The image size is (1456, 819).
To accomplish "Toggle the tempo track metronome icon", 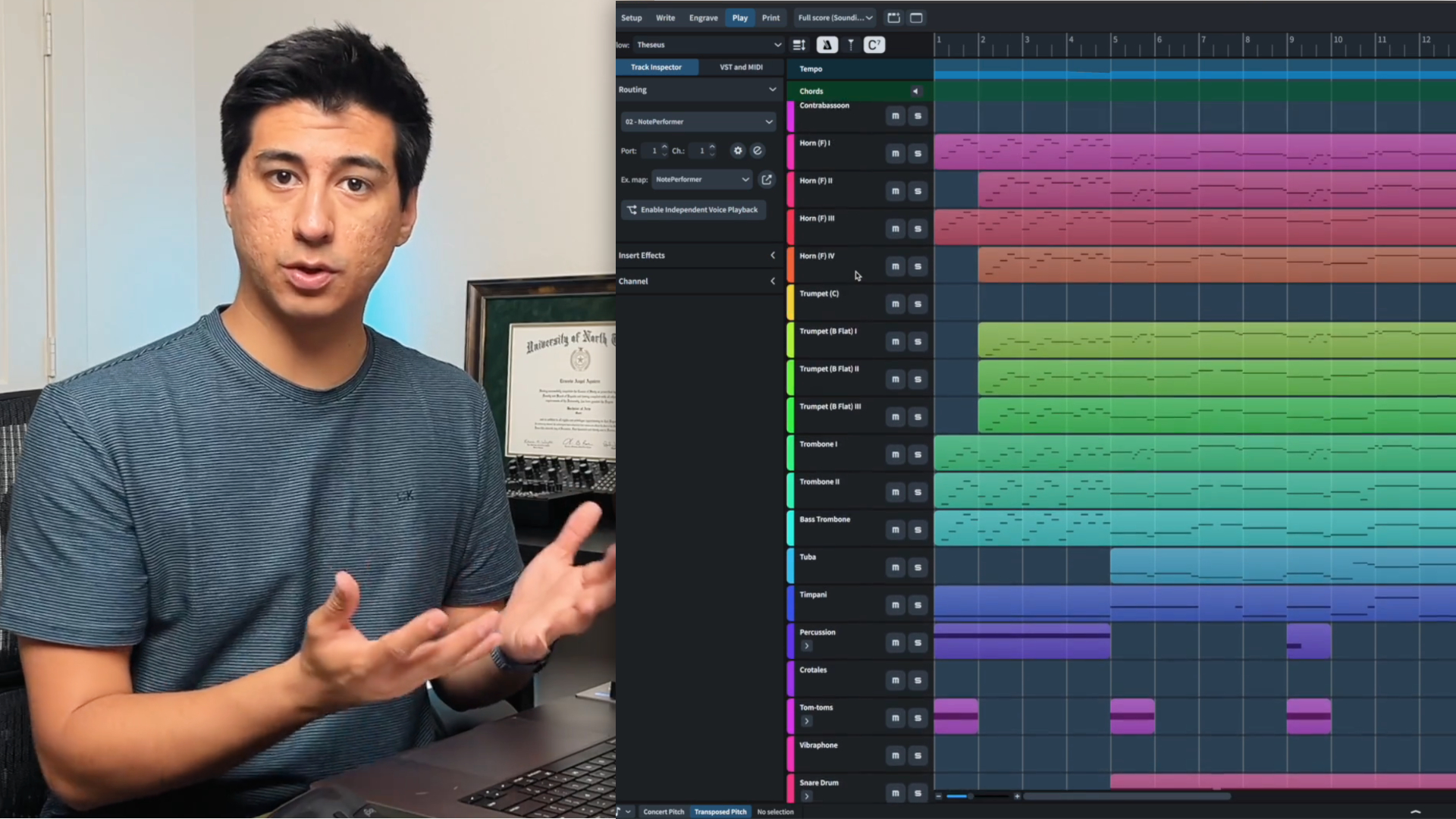I will 827,45.
